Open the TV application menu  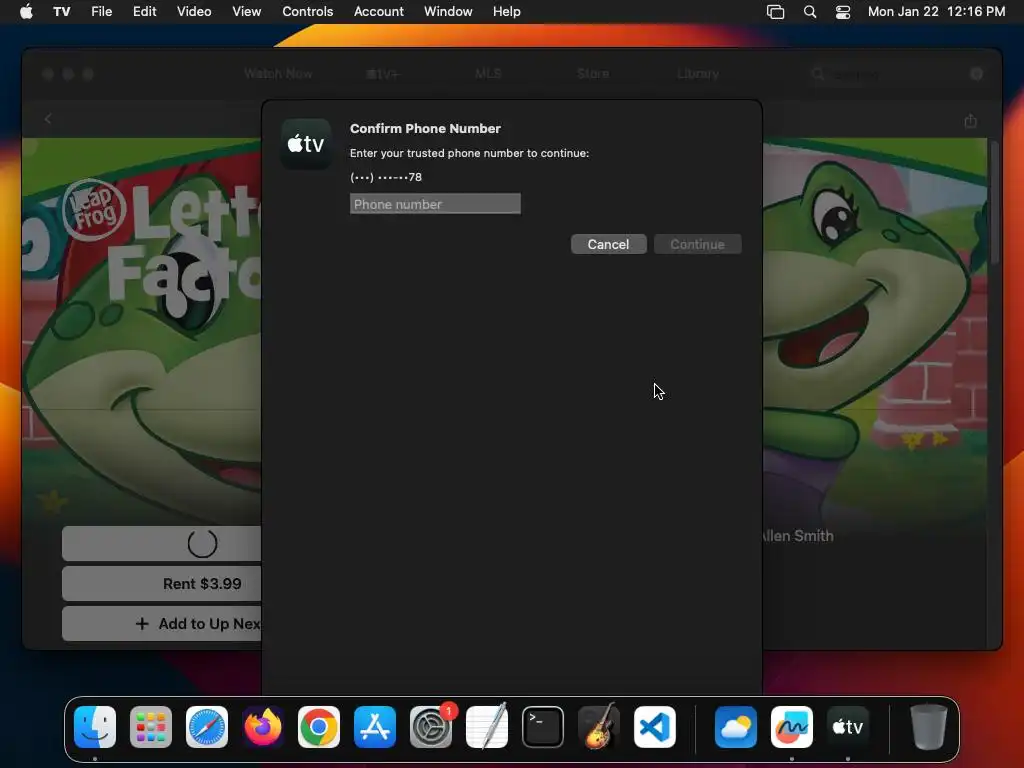(61, 12)
